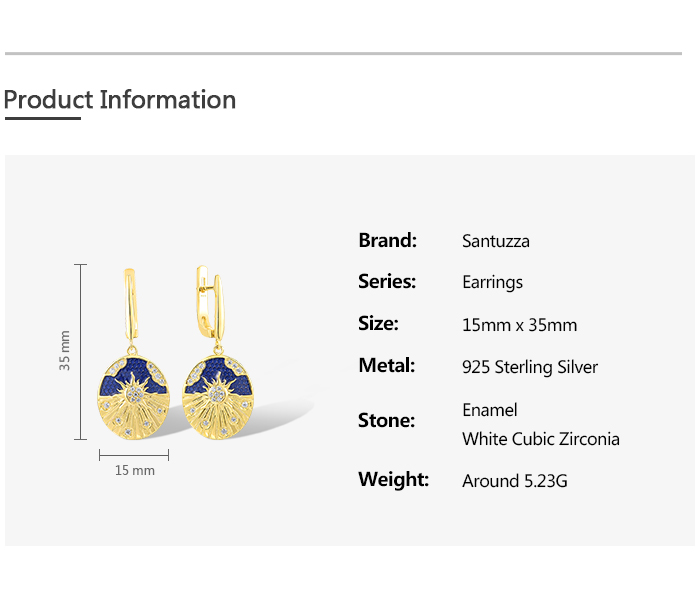The width and height of the screenshot is (700, 596).
Task: Click the Metal: label
Action: pos(386,366)
